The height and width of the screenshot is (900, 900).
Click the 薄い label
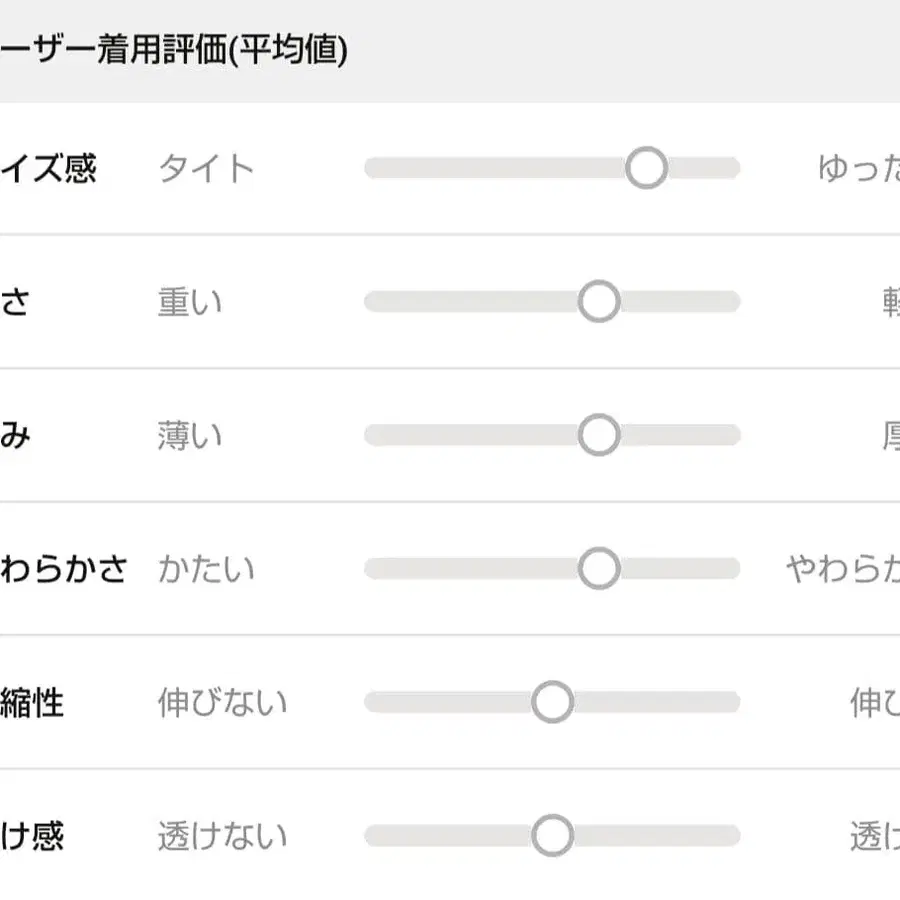click(190, 436)
